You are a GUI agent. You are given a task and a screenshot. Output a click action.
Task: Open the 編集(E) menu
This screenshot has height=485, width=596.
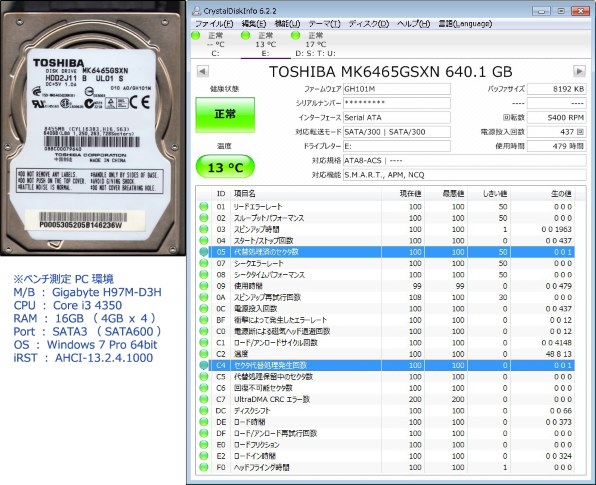coord(254,24)
